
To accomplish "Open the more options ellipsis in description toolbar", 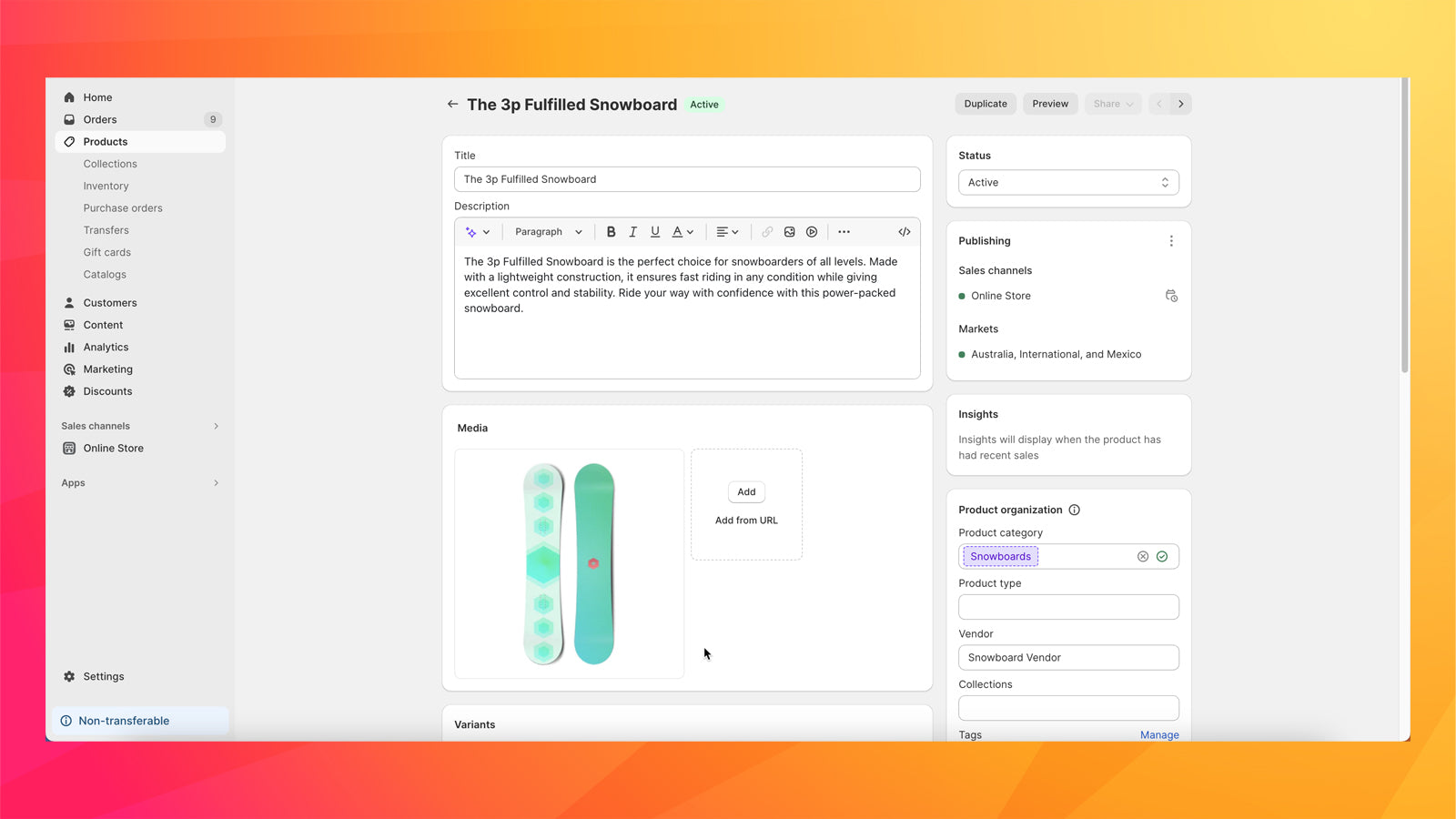I will click(x=844, y=231).
